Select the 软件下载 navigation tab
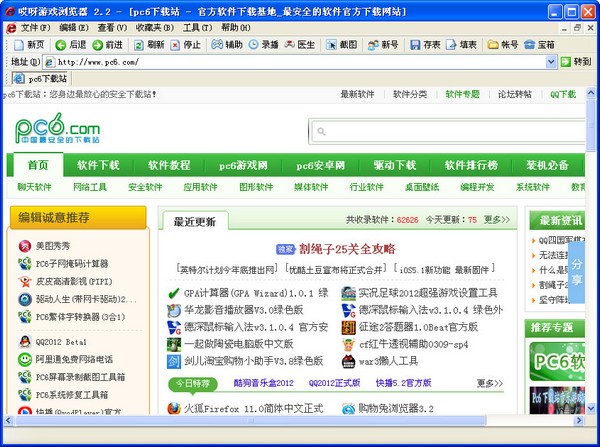 coord(98,165)
